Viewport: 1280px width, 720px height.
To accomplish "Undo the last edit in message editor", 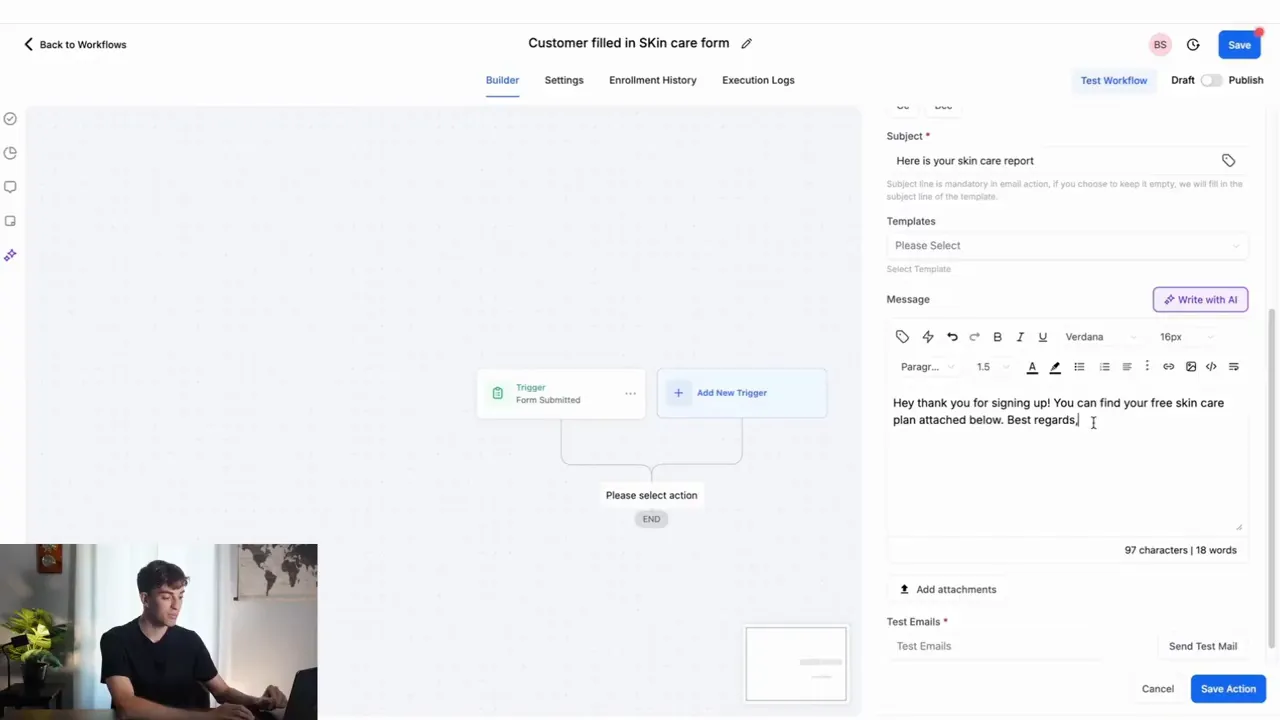I will pos(952,337).
